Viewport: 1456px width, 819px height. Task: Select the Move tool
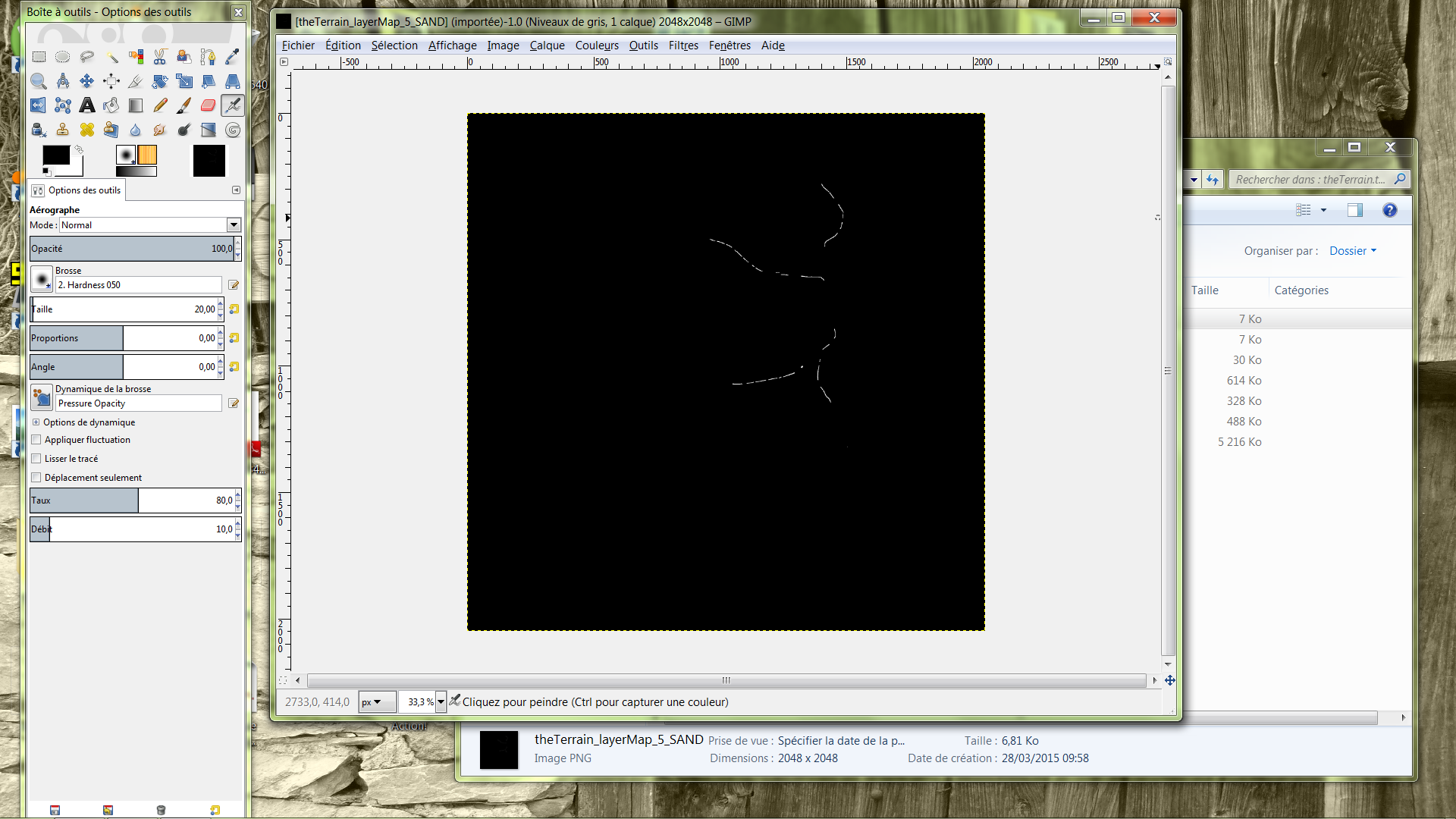click(87, 81)
